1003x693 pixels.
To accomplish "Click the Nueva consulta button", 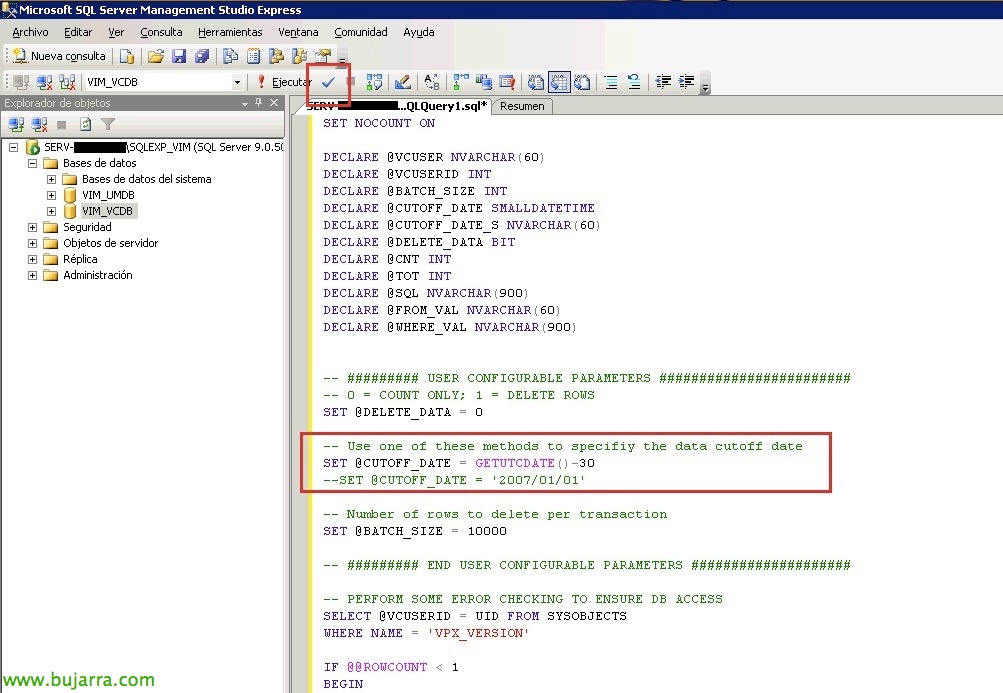I will pos(59,56).
